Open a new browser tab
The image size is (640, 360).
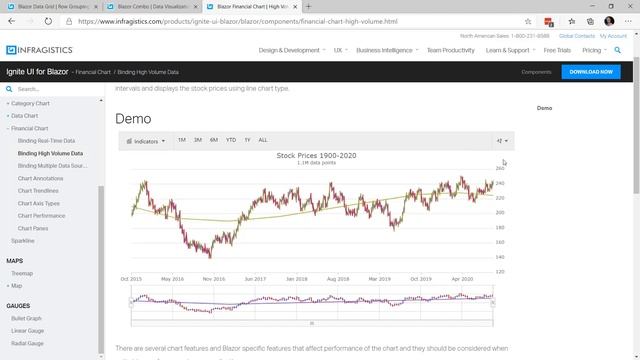309,7
